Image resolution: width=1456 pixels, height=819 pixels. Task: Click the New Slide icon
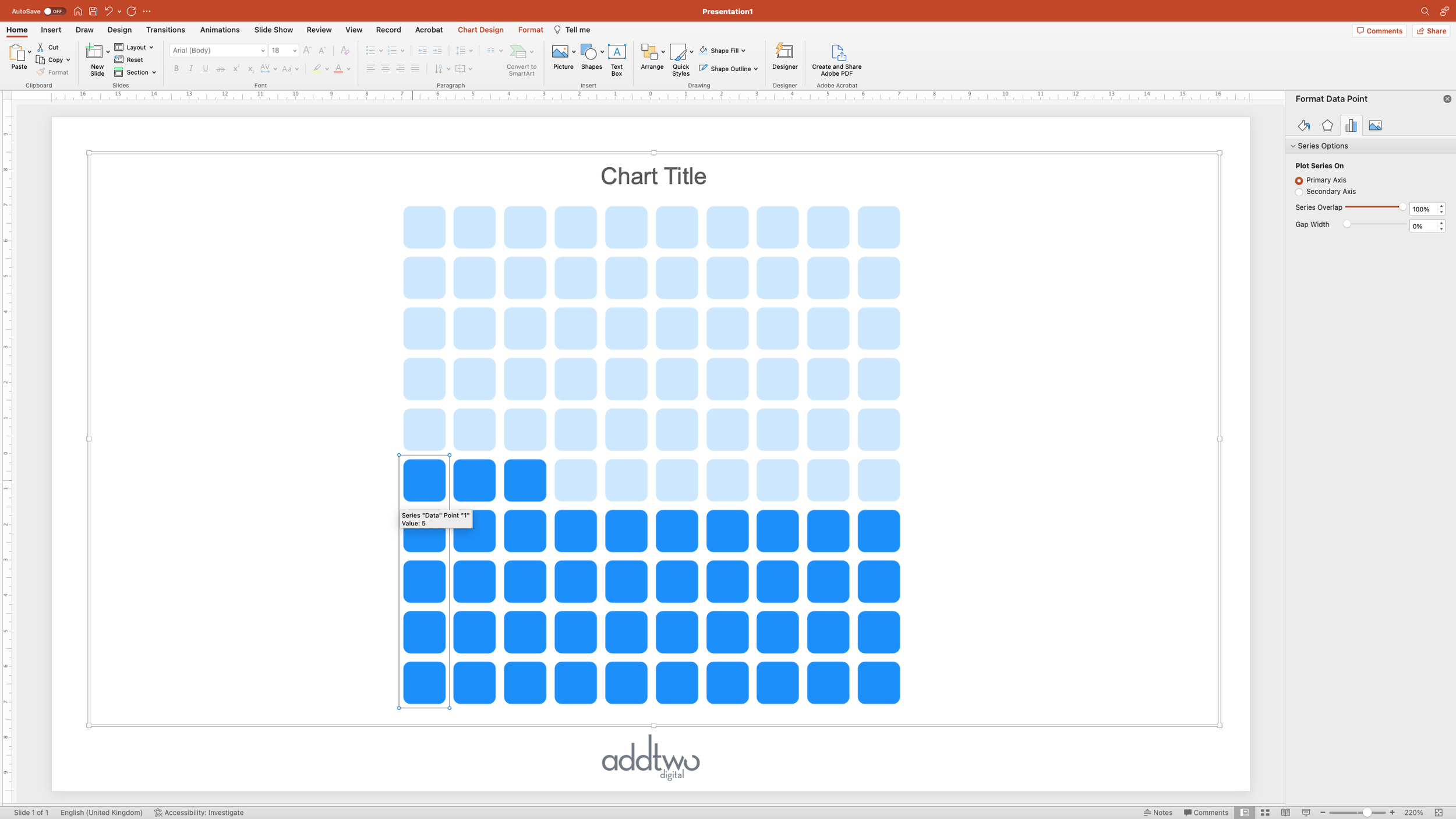pyautogui.click(x=94, y=52)
